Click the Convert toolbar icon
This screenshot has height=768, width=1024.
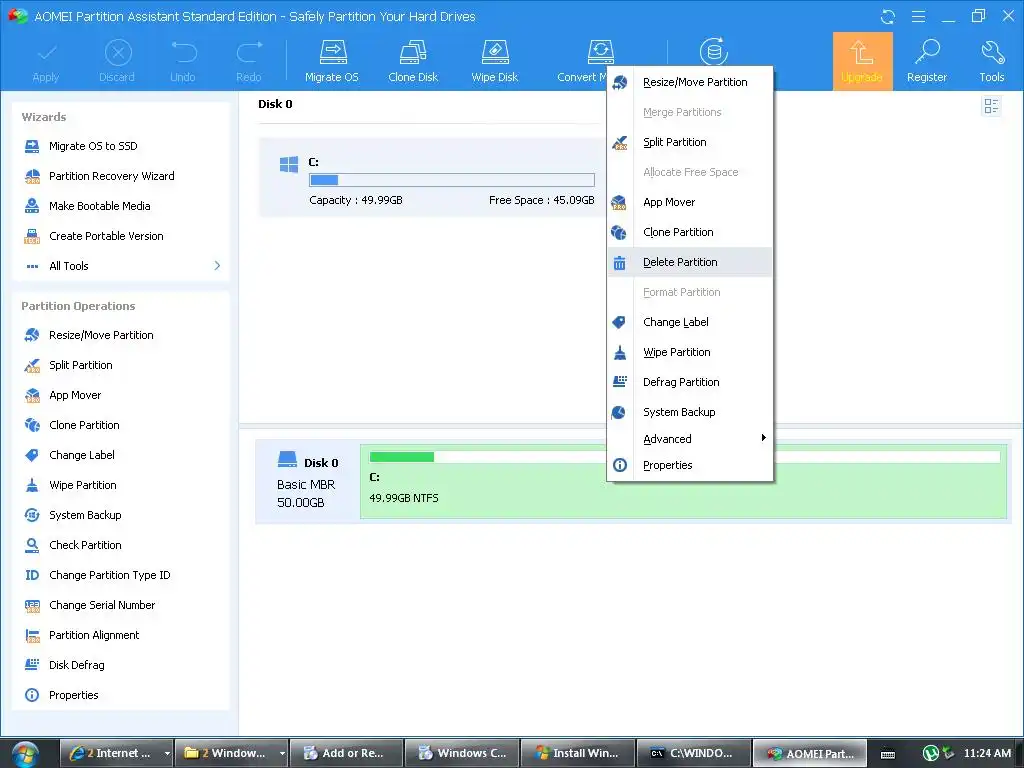coord(600,52)
